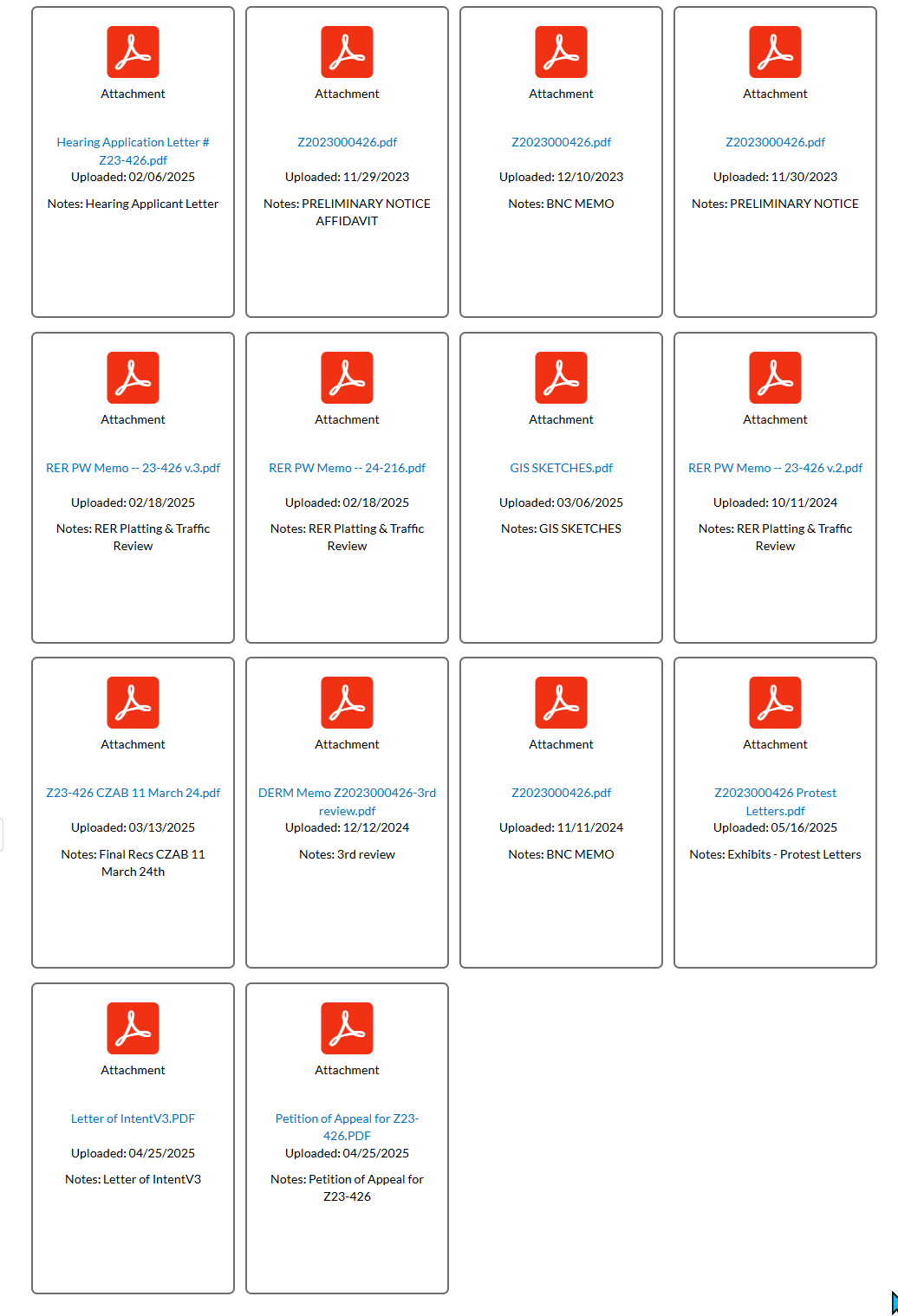
Task: Click upload date 02/06/2025
Action: pyautogui.click(x=161, y=177)
